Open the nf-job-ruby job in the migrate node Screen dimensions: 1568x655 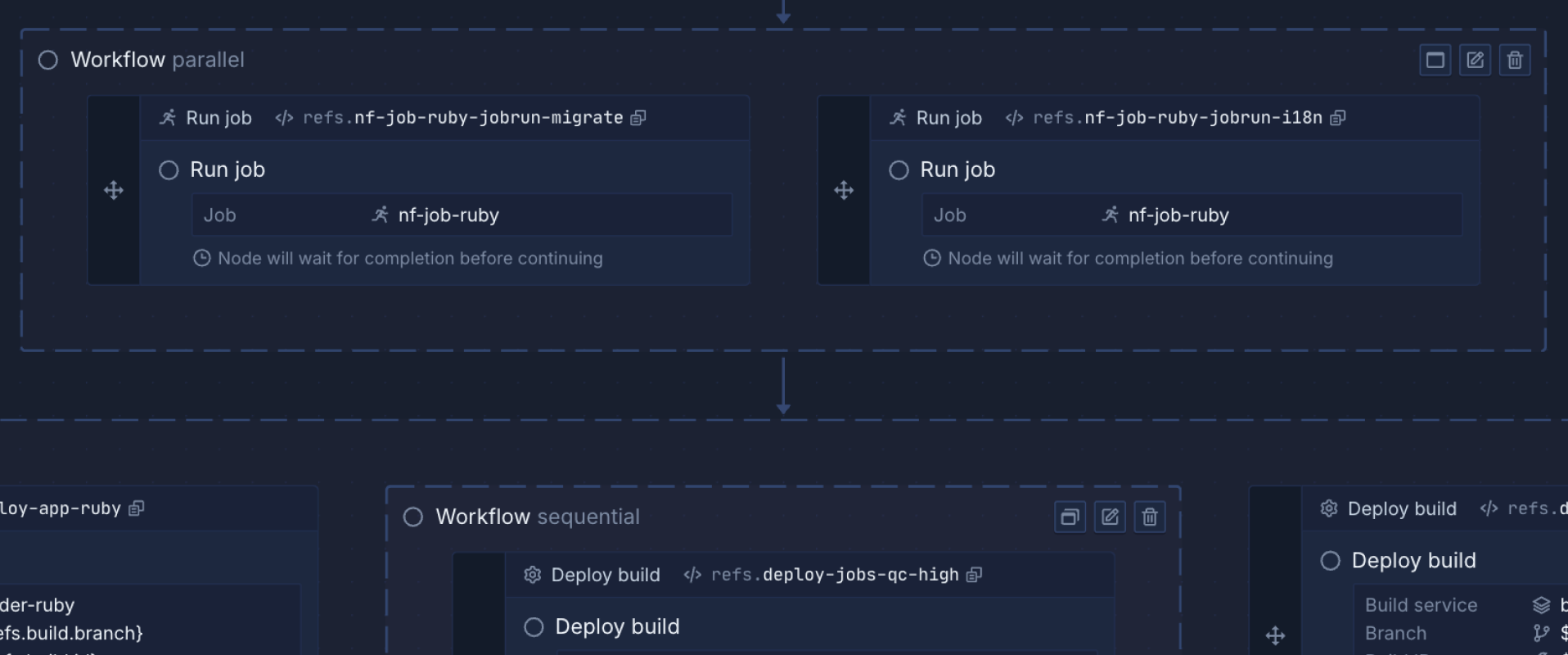coord(448,215)
